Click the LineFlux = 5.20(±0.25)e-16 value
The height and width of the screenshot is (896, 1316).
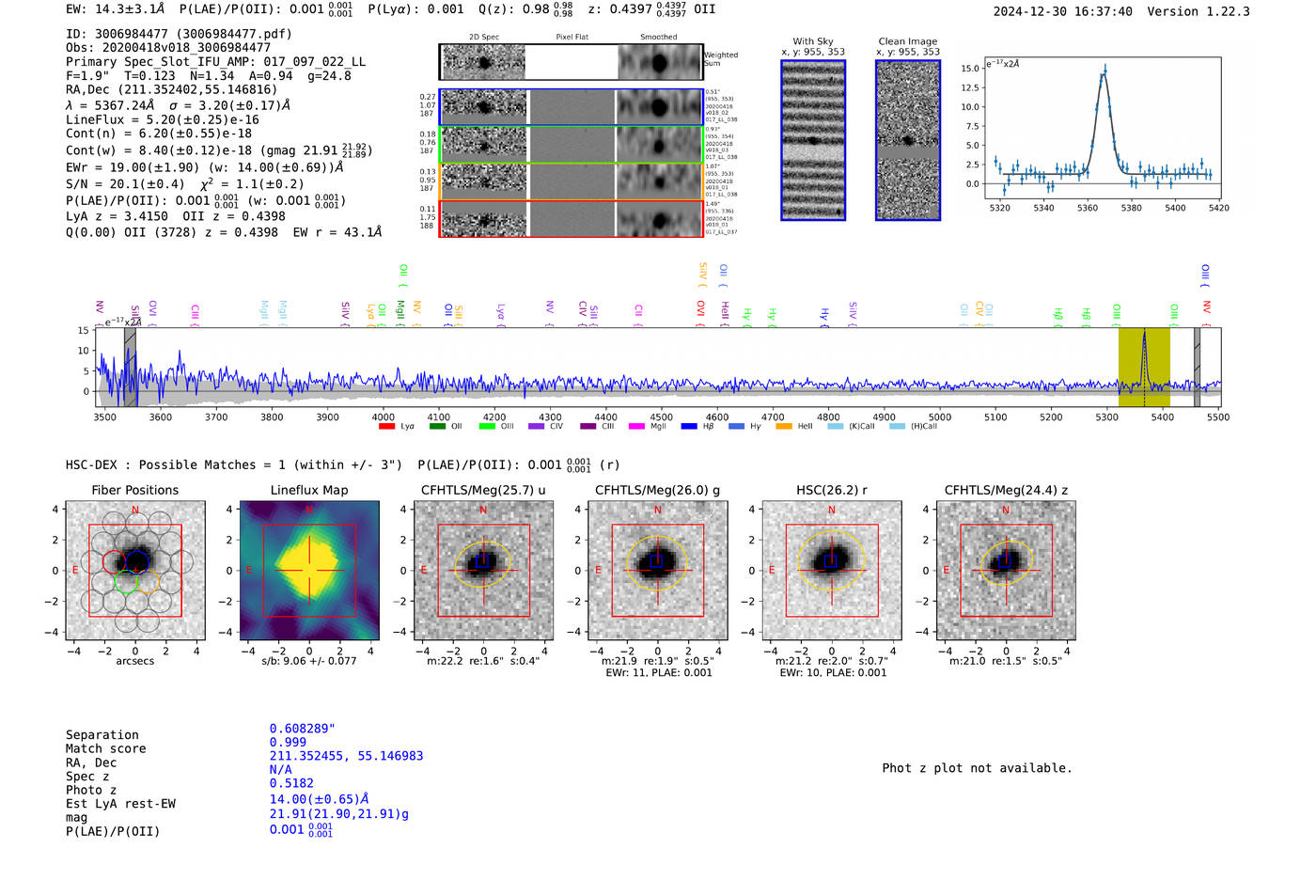pyautogui.click(x=163, y=120)
